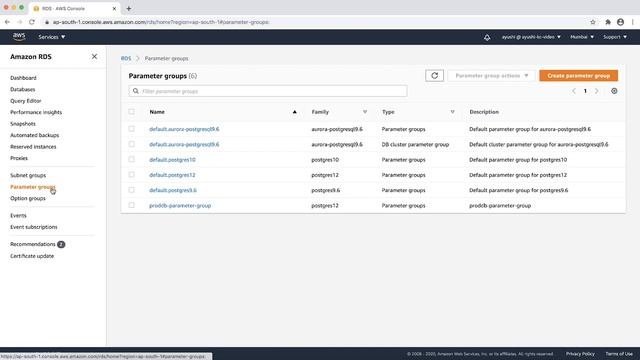Open Automated backups in sidebar

pyautogui.click(x=35, y=135)
